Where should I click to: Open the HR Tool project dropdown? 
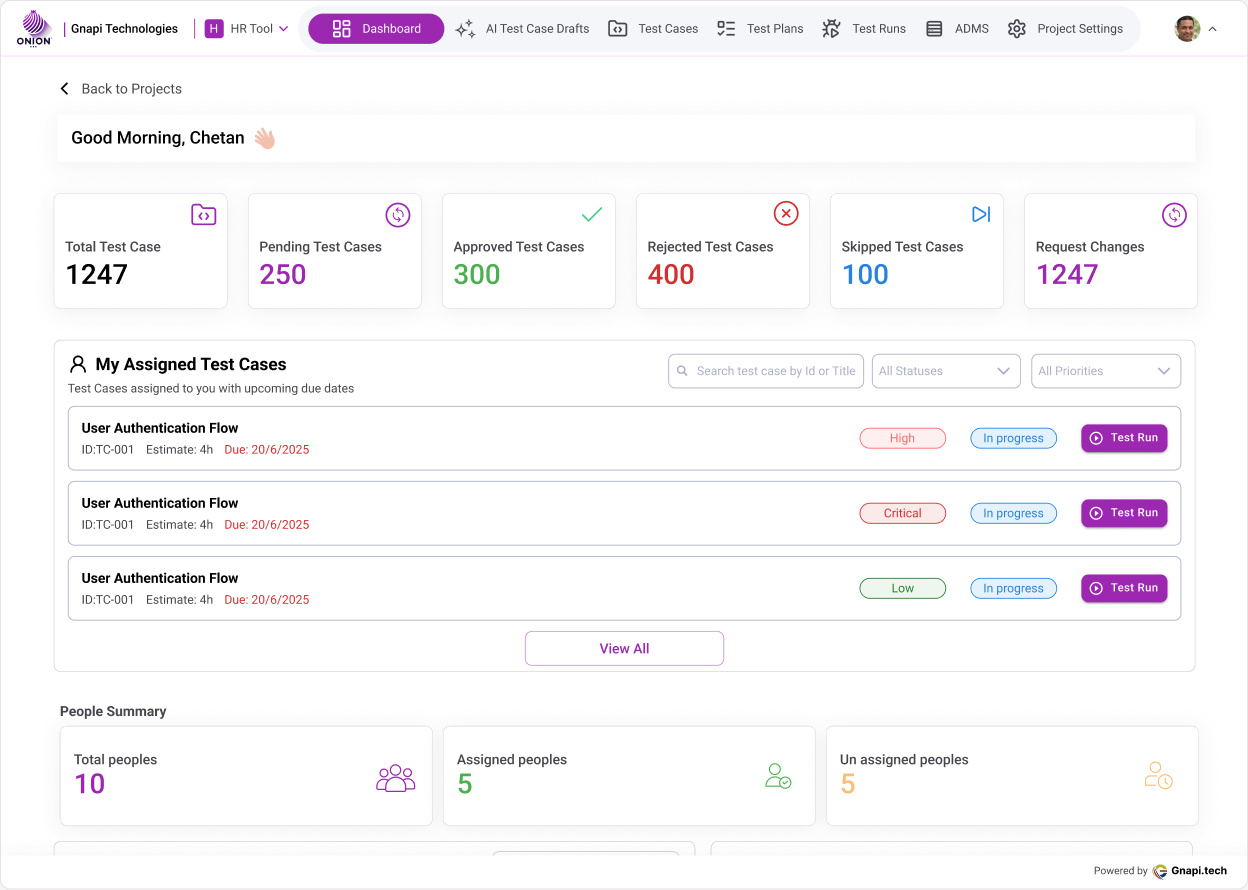[248, 29]
